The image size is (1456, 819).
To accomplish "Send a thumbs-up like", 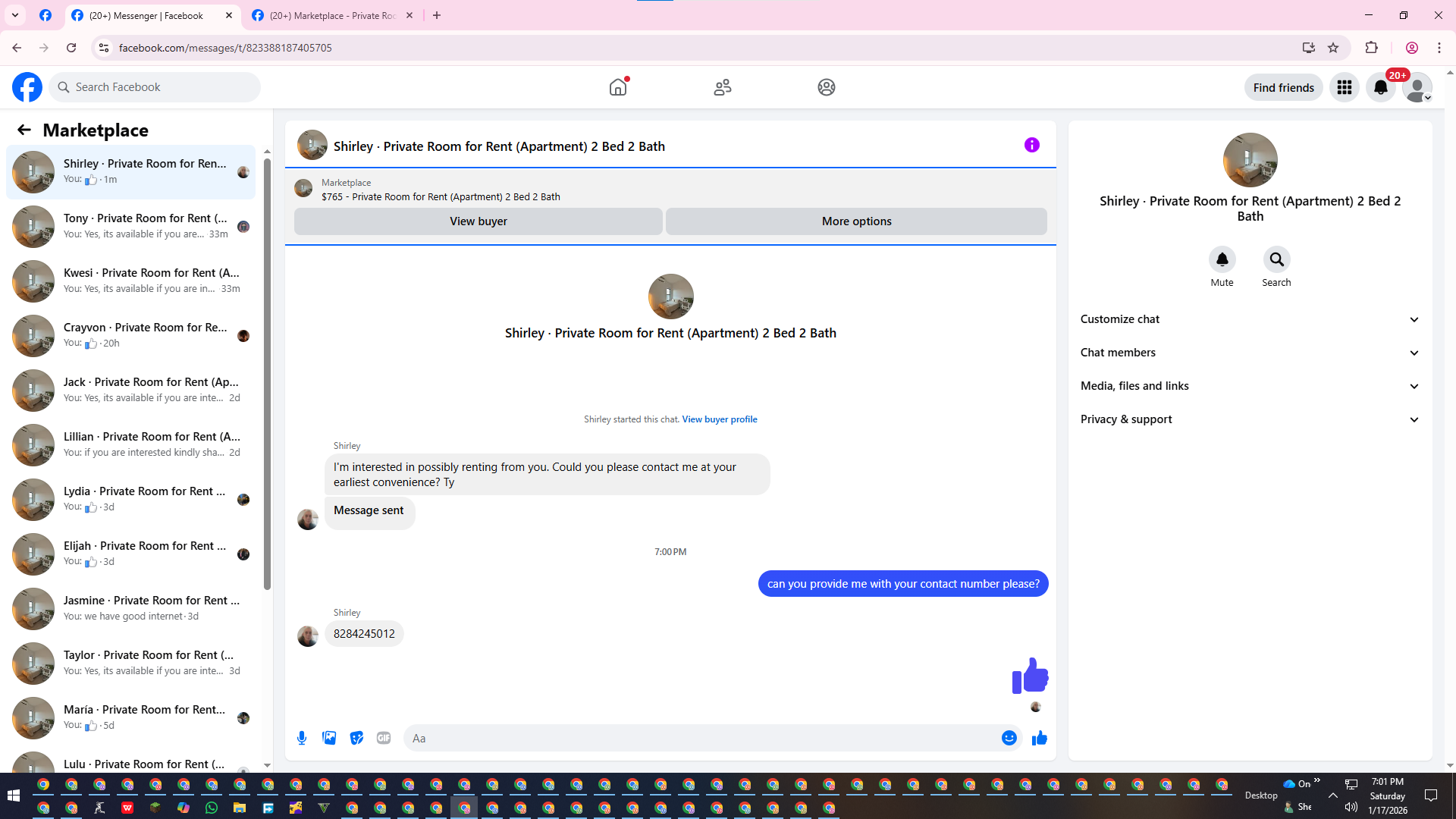I will [x=1039, y=738].
